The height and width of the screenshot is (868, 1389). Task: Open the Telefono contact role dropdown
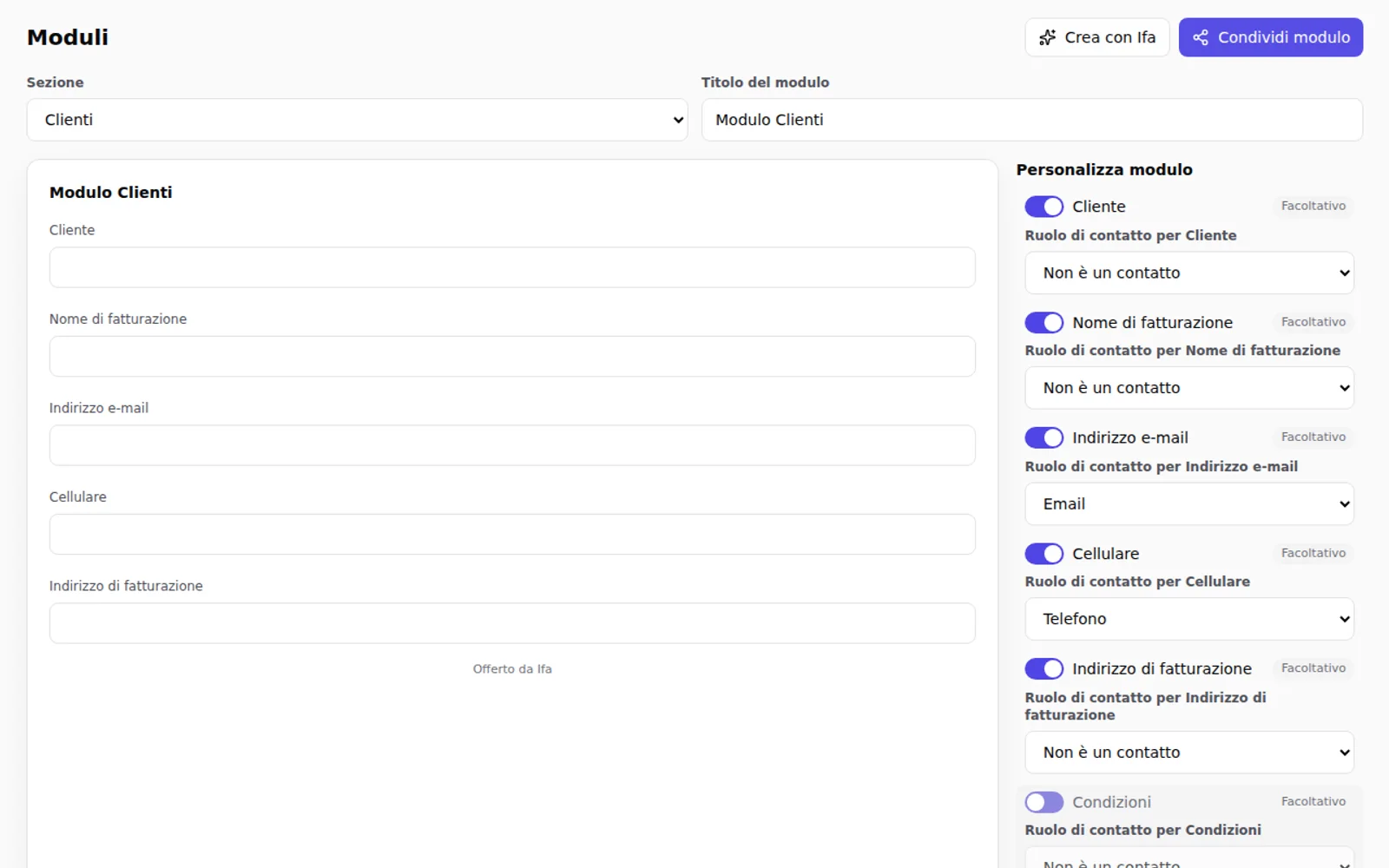pyautogui.click(x=1189, y=619)
